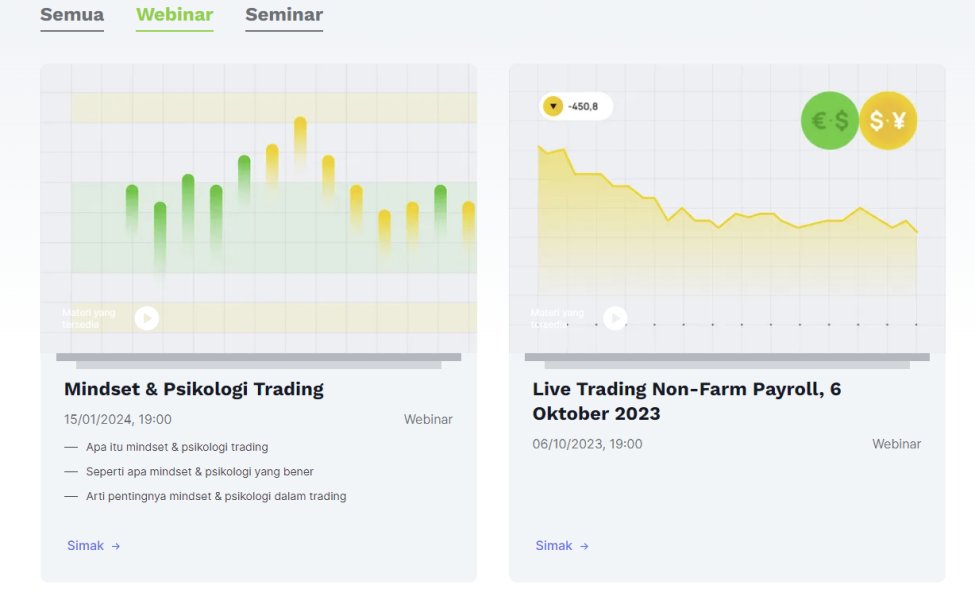This screenshot has height=600, width=975.
Task: Open the Seminar tab
Action: click(283, 15)
